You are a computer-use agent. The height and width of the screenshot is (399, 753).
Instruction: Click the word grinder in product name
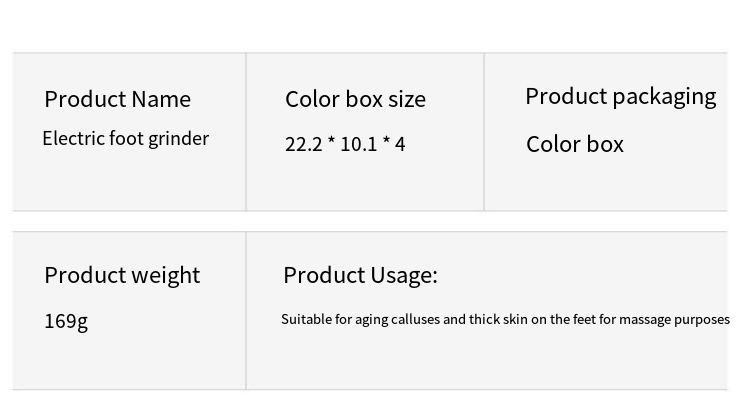[179, 139]
